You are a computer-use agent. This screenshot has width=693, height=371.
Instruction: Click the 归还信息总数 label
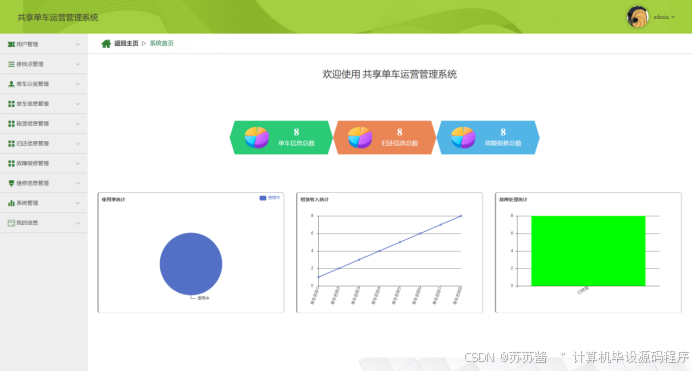tap(400, 143)
